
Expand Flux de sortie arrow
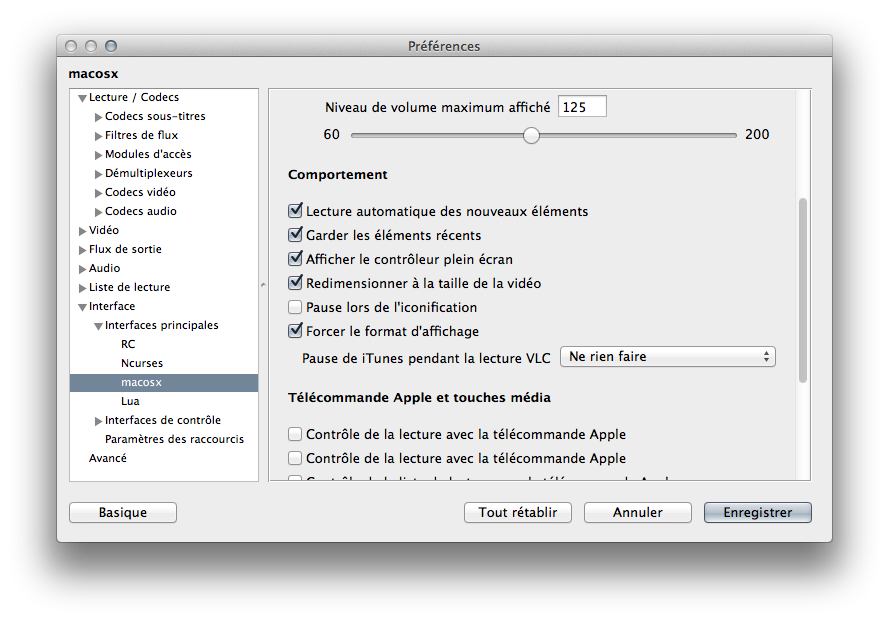[82, 250]
